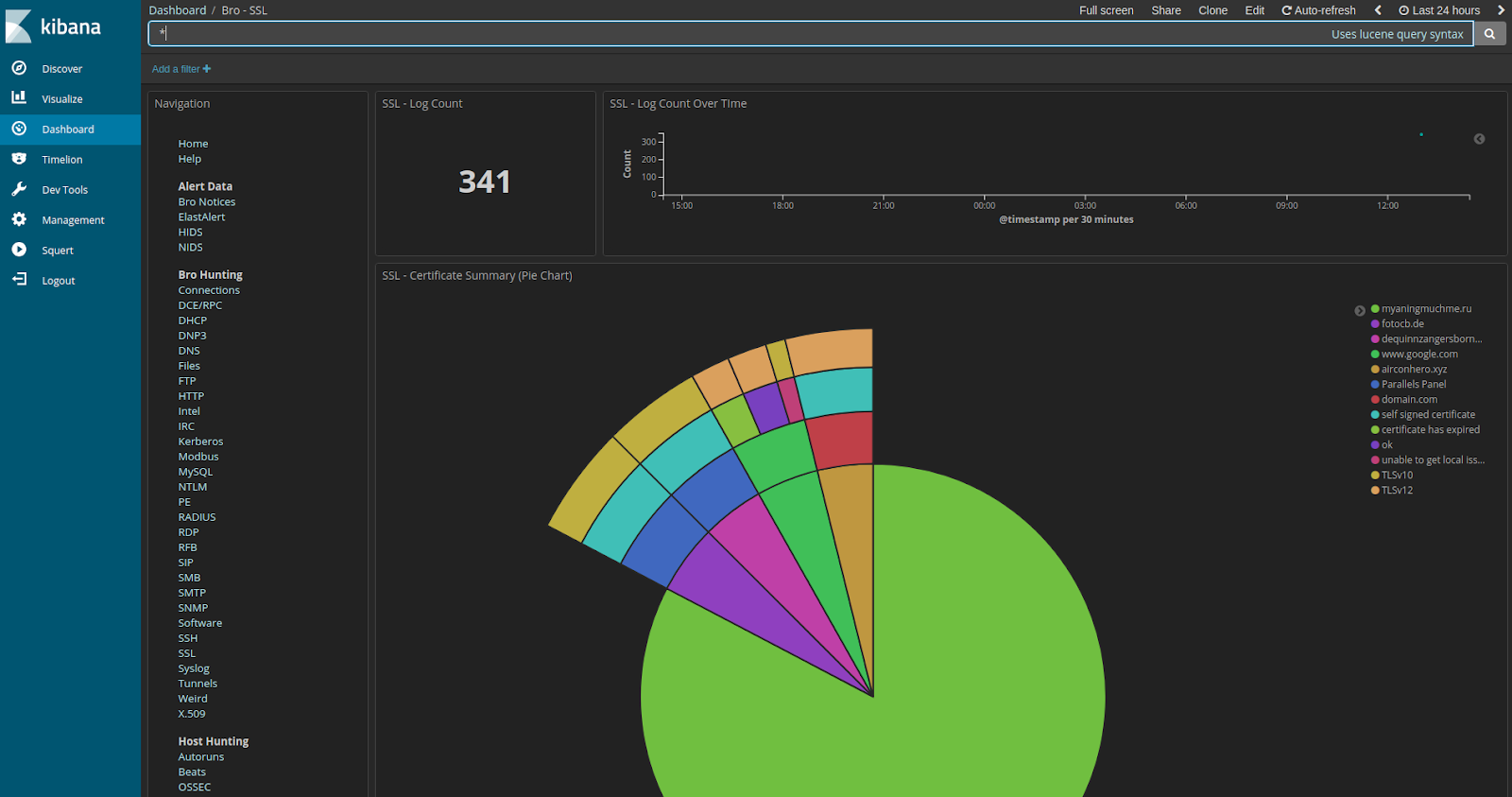This screenshot has height=797, width=1512.
Task: Click Dashboard breadcrumb link
Action: pyautogui.click(x=178, y=10)
